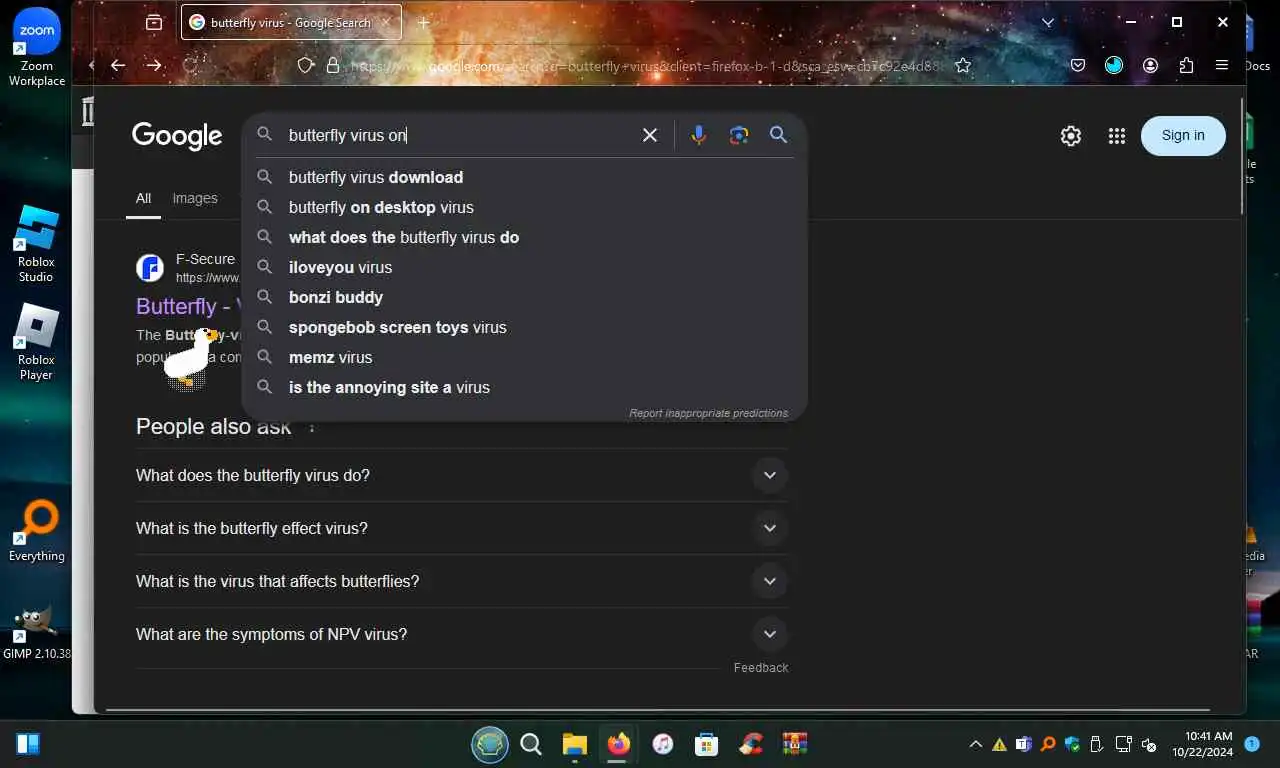Open the Google apps grid

click(x=1117, y=136)
